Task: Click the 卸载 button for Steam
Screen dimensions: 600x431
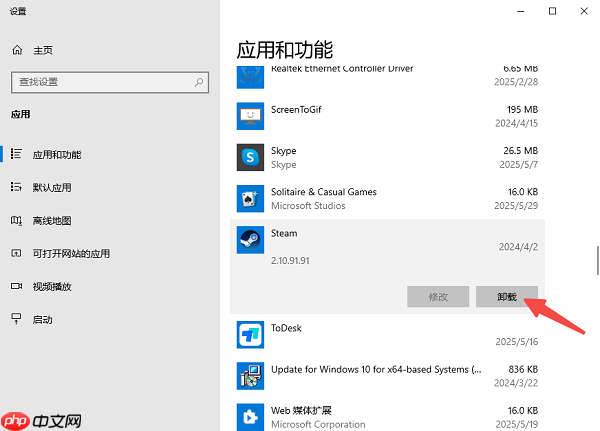Action: point(507,297)
